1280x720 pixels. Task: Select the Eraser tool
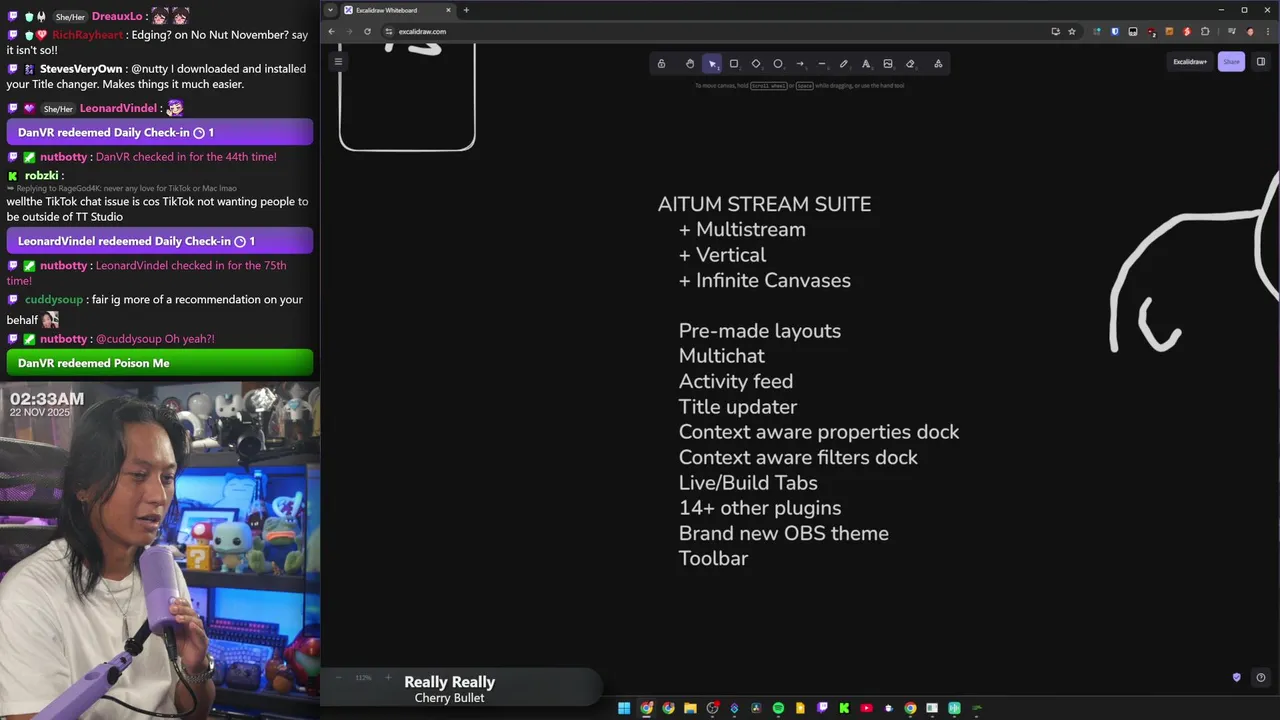click(x=910, y=63)
